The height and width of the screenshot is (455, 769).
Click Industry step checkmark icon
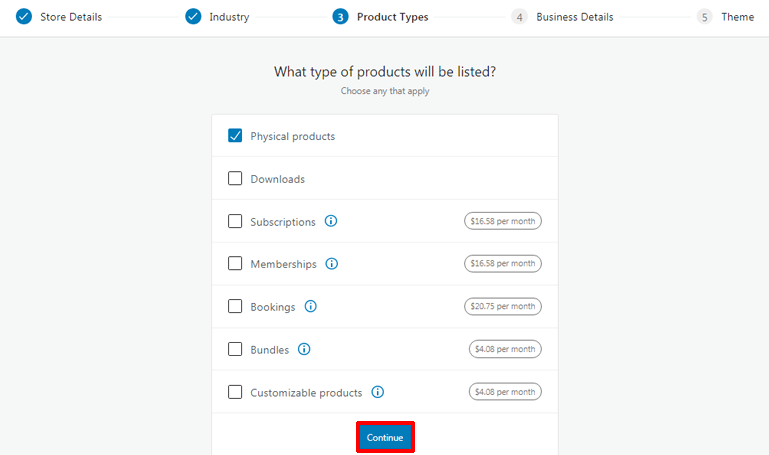(193, 16)
